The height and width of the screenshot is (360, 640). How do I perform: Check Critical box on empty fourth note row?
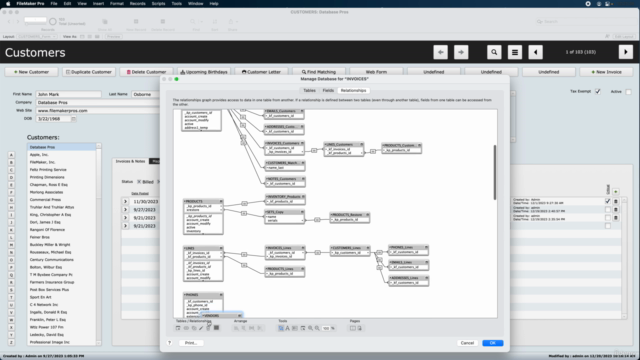tap(608, 226)
